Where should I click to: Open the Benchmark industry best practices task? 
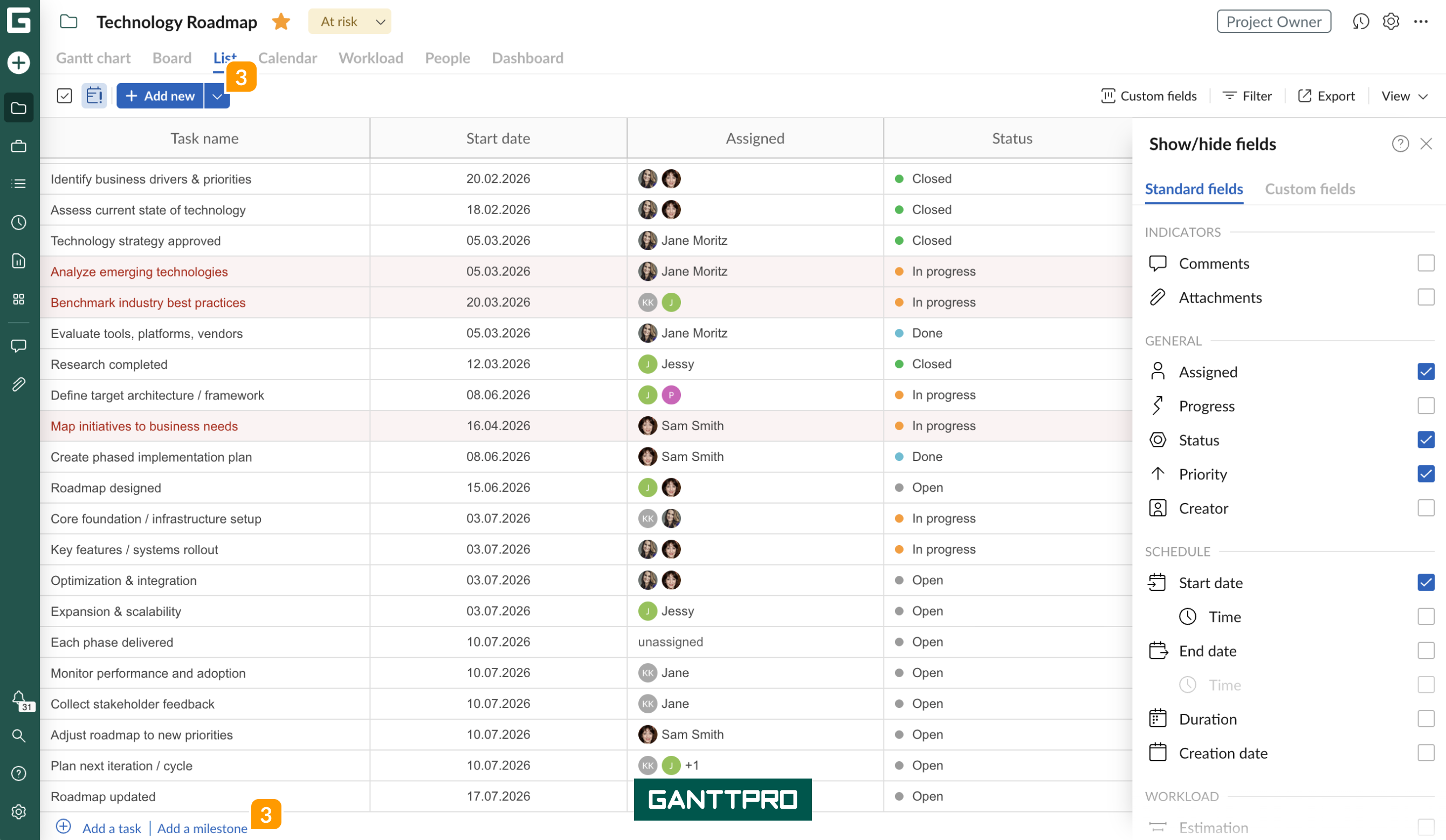pyautogui.click(x=148, y=302)
